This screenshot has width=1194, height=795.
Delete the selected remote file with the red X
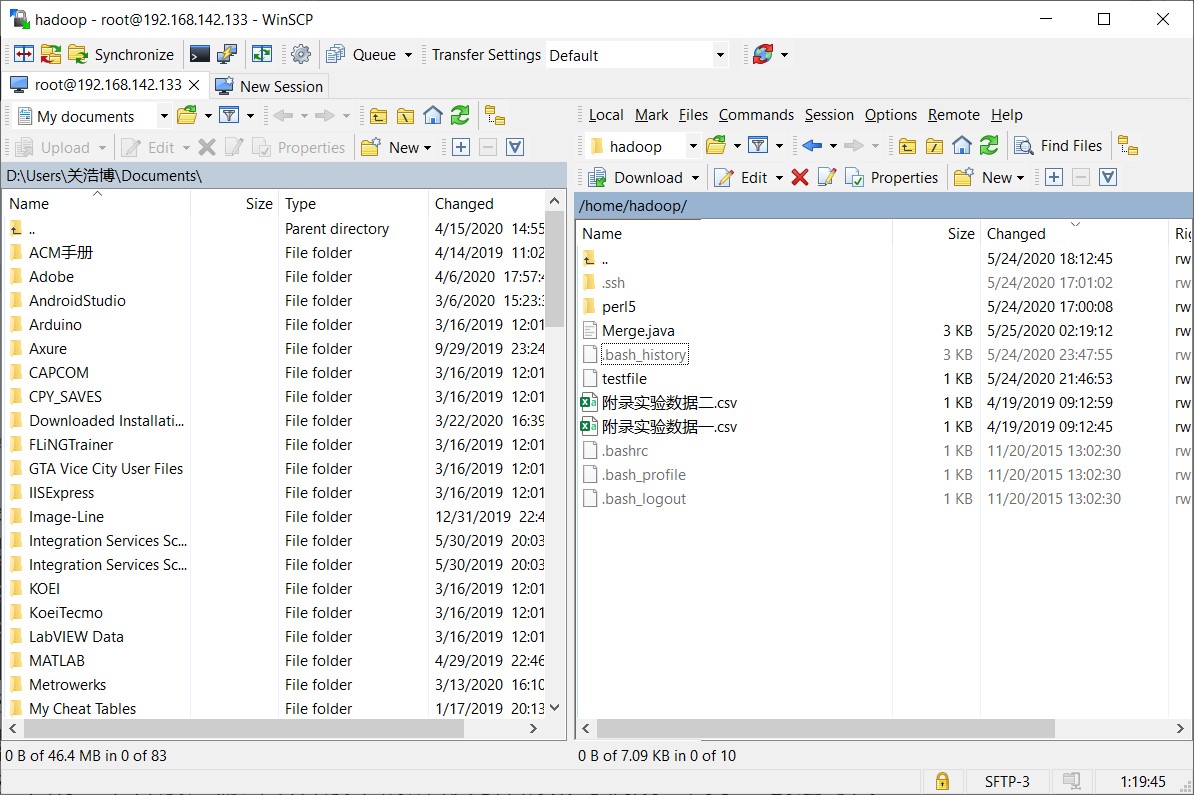pyautogui.click(x=800, y=178)
